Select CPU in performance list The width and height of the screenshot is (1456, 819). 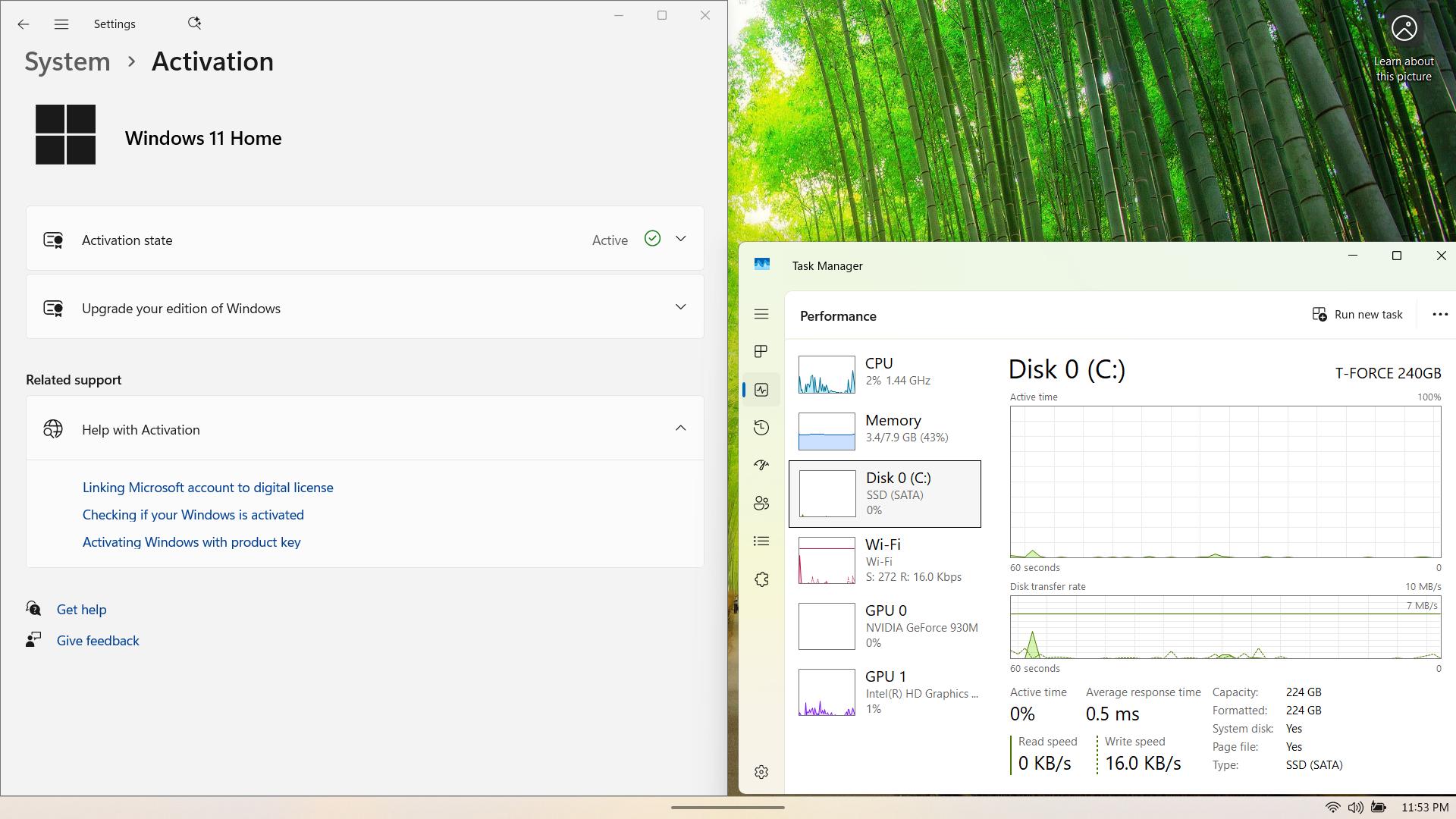885,373
